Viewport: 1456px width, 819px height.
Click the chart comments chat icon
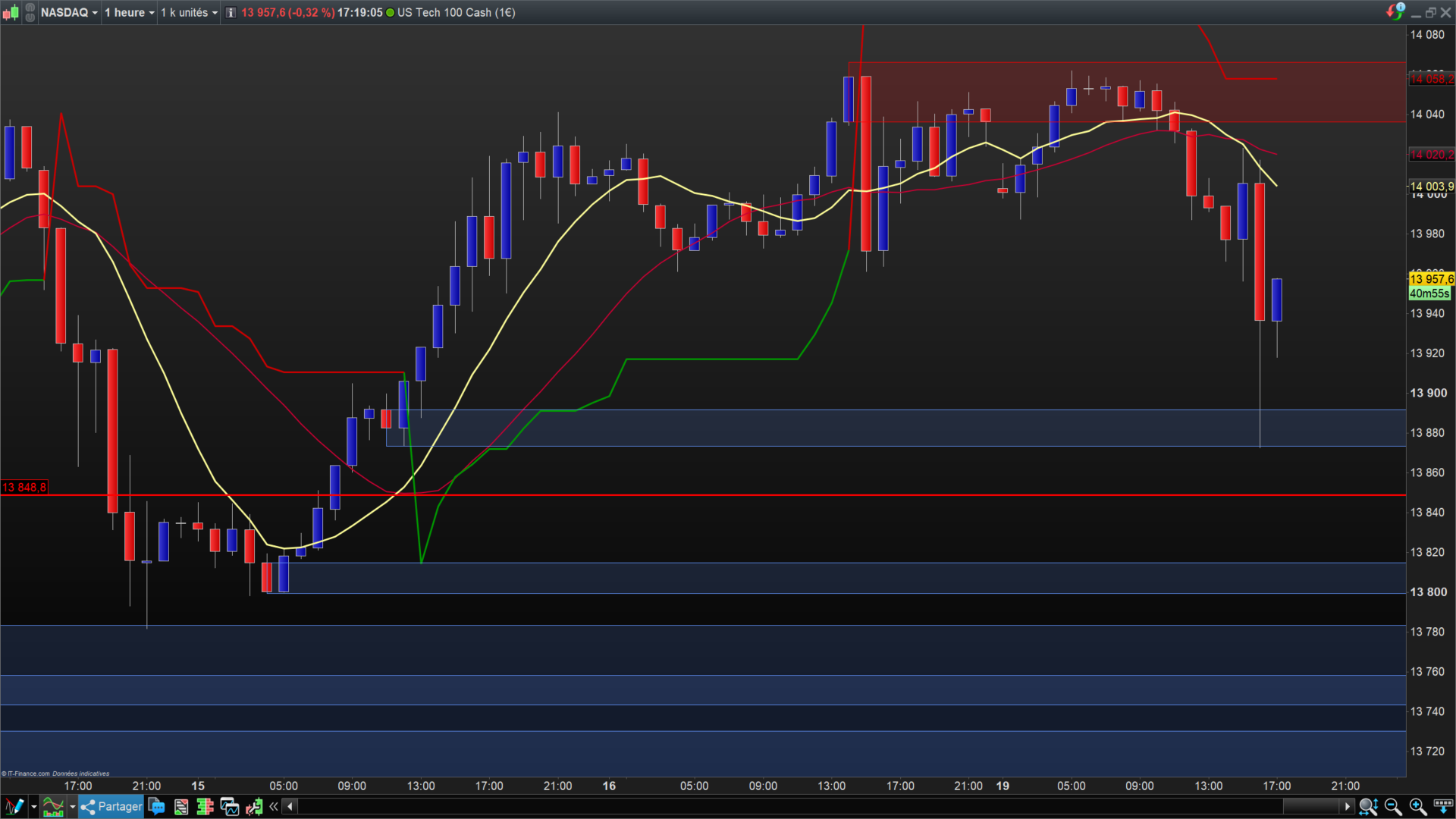tap(157, 807)
